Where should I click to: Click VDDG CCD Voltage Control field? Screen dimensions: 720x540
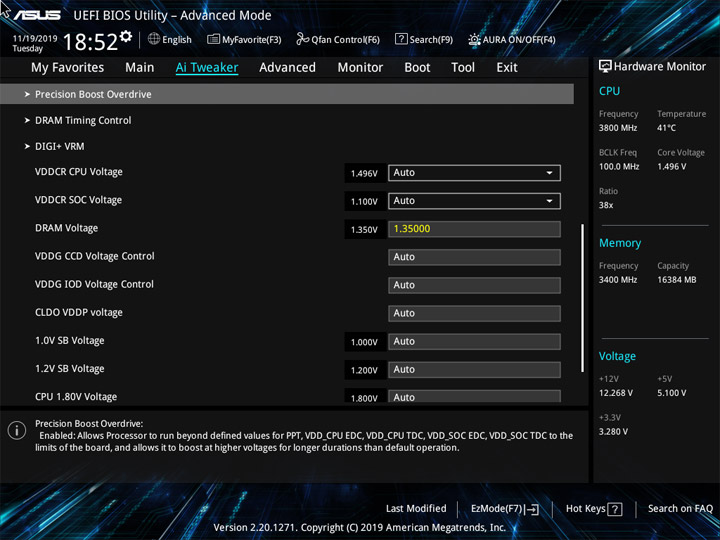[474, 257]
